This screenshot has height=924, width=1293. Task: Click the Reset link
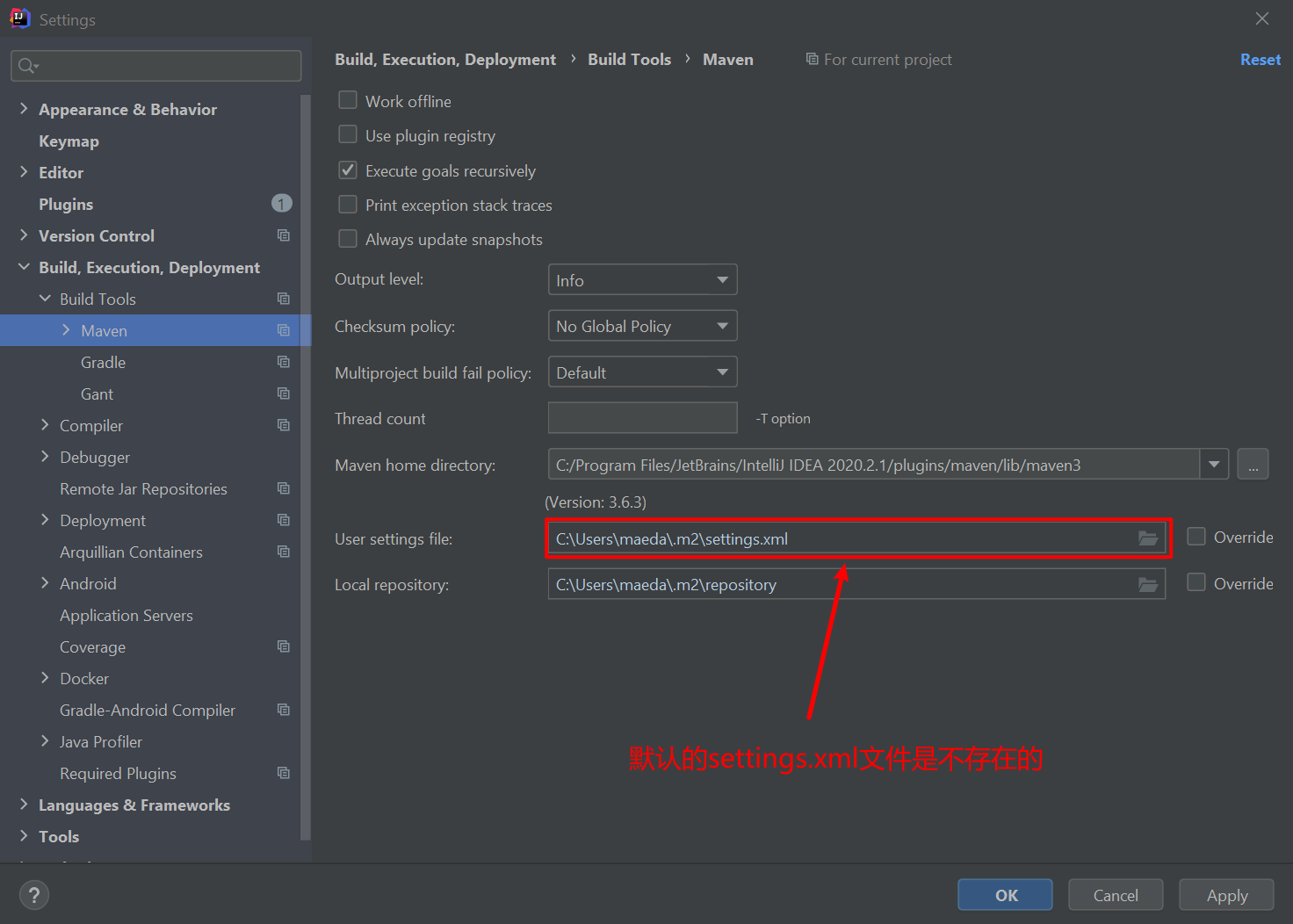(x=1260, y=60)
